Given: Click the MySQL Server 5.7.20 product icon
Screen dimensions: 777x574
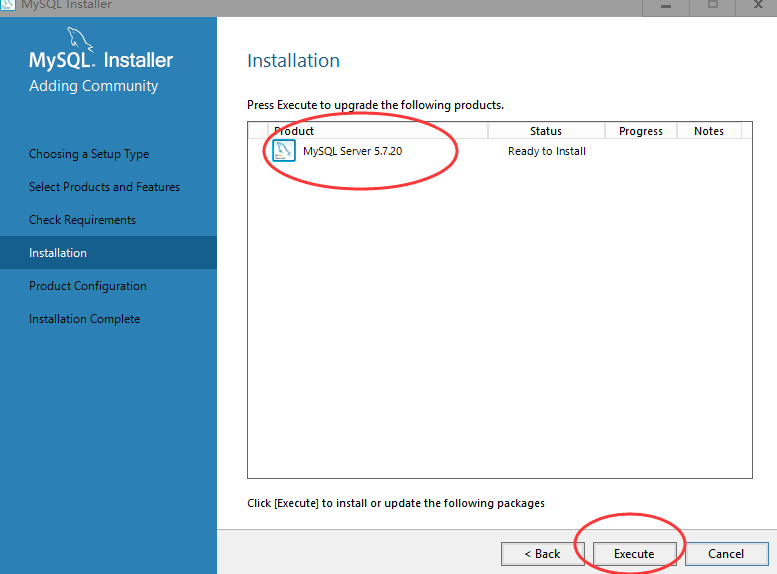Looking at the screenshot, I should pyautogui.click(x=284, y=151).
